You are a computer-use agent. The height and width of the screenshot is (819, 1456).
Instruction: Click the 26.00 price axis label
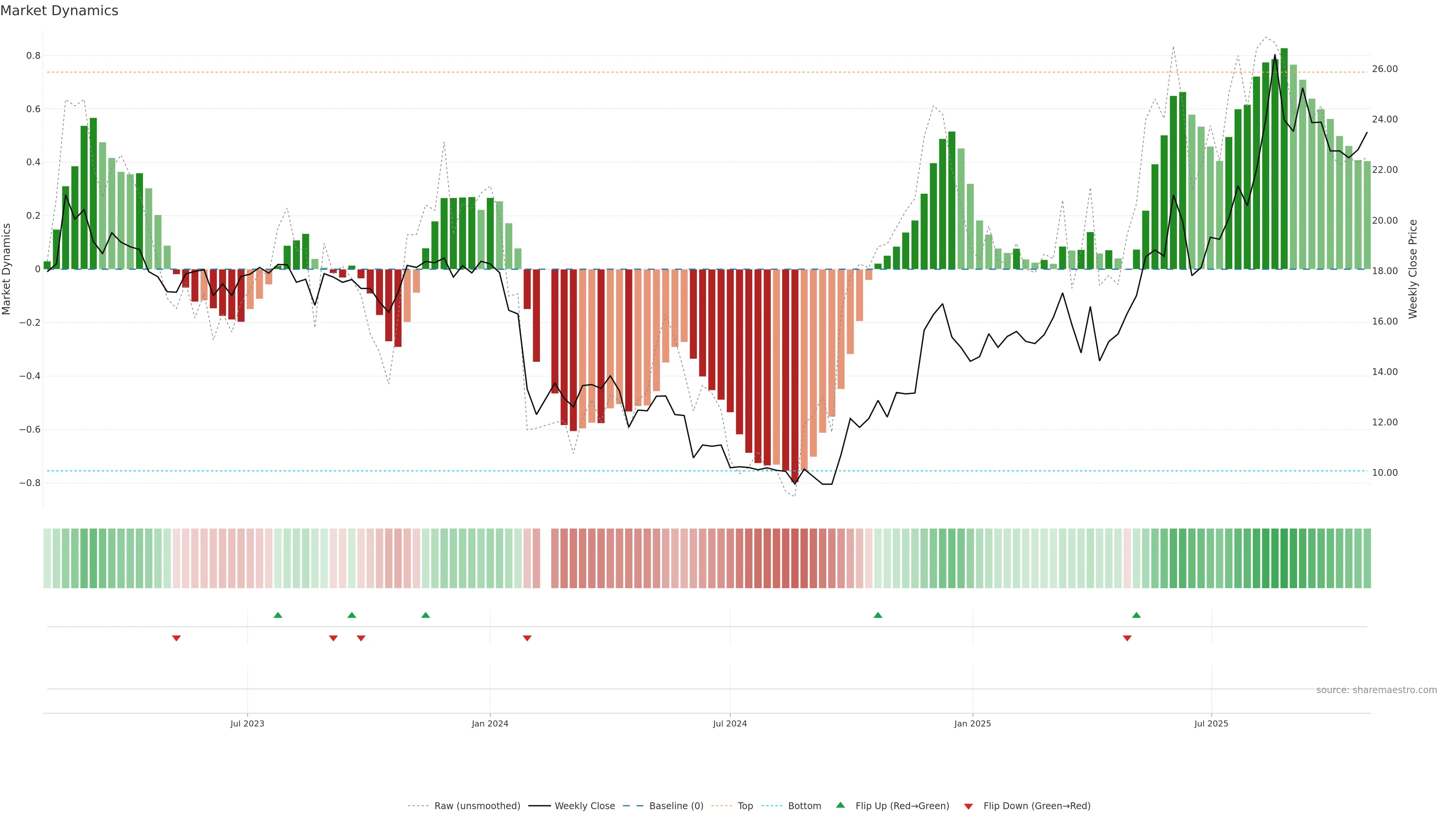point(1384,69)
